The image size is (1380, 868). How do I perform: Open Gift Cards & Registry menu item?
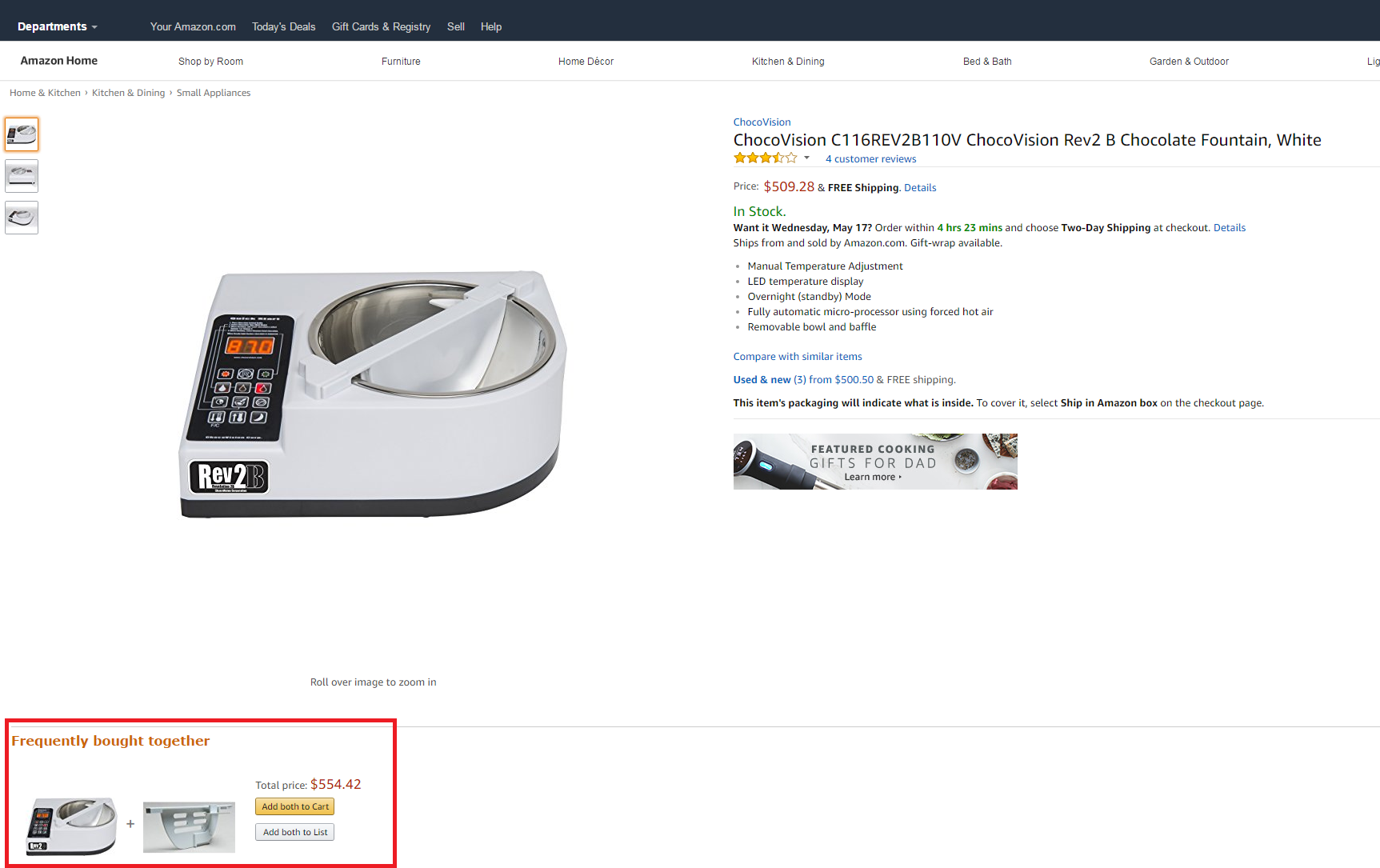[381, 26]
